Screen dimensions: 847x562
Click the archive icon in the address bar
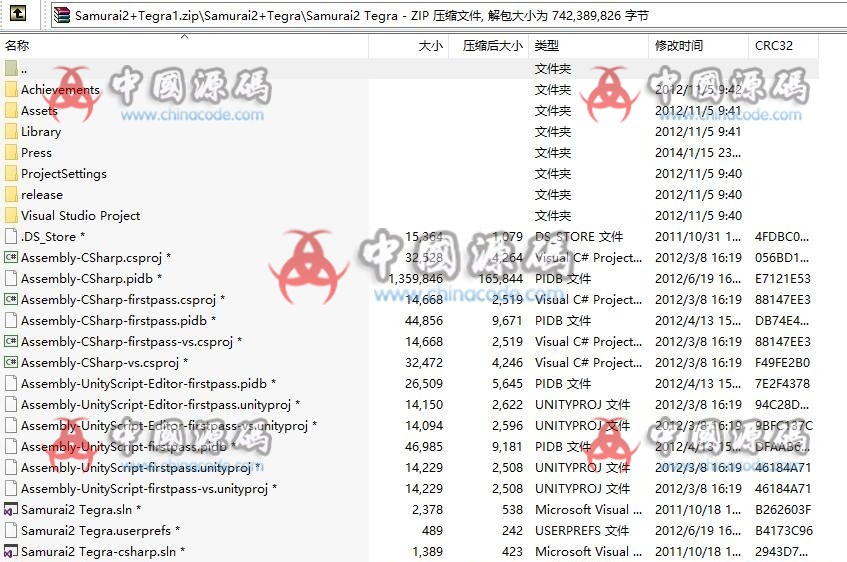62,15
